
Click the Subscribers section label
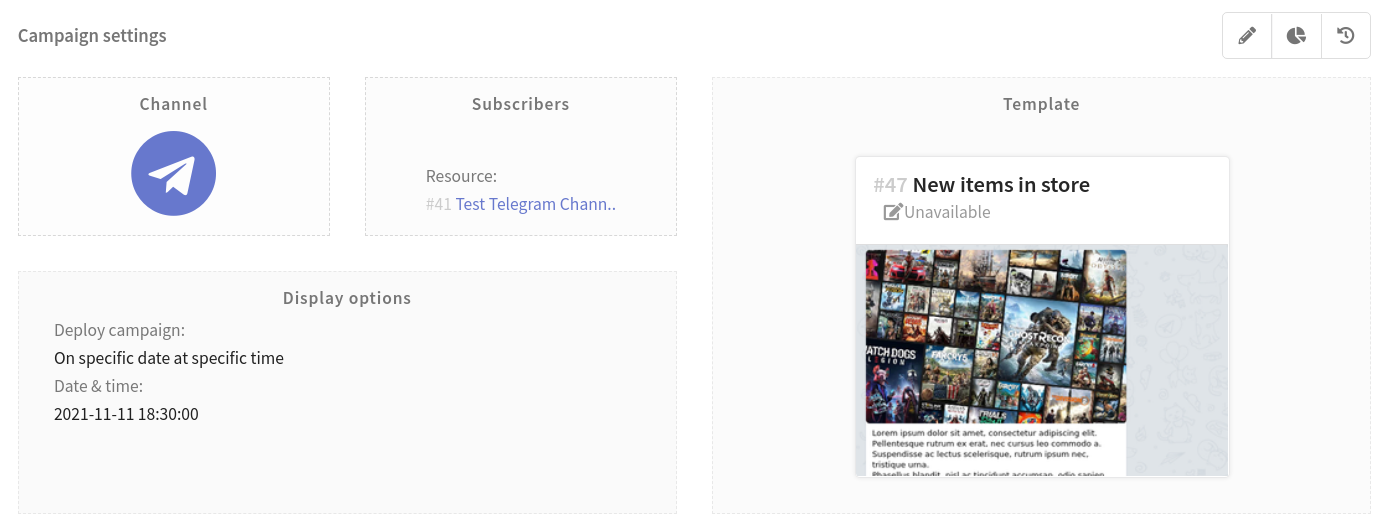pos(521,104)
